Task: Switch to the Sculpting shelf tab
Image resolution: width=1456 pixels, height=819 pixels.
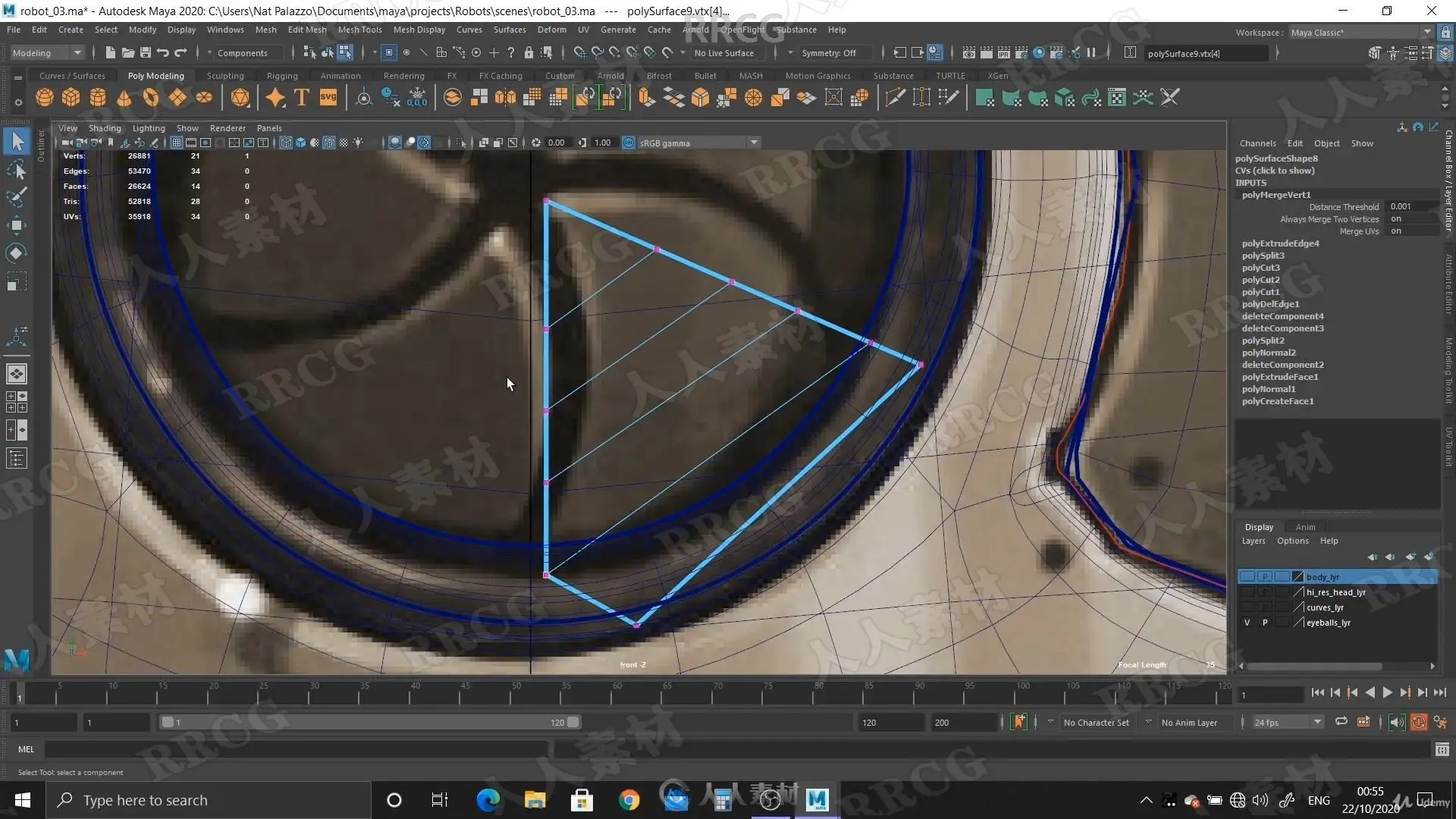Action: point(225,76)
